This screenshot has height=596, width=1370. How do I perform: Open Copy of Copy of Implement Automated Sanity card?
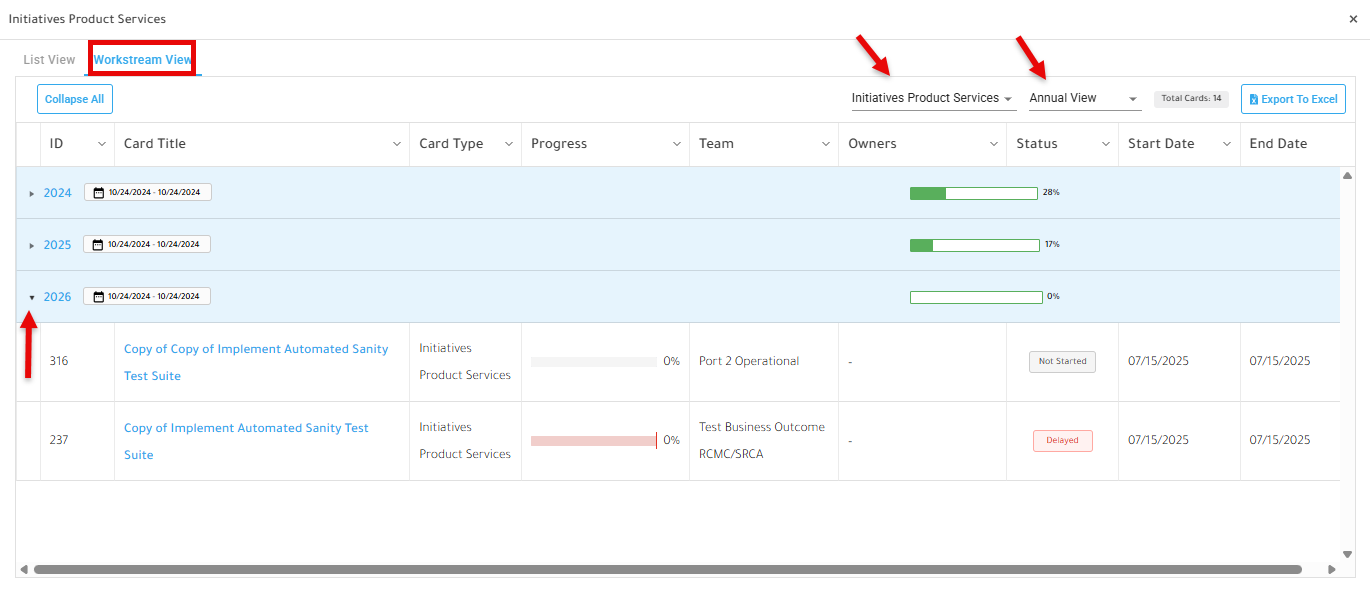click(256, 362)
